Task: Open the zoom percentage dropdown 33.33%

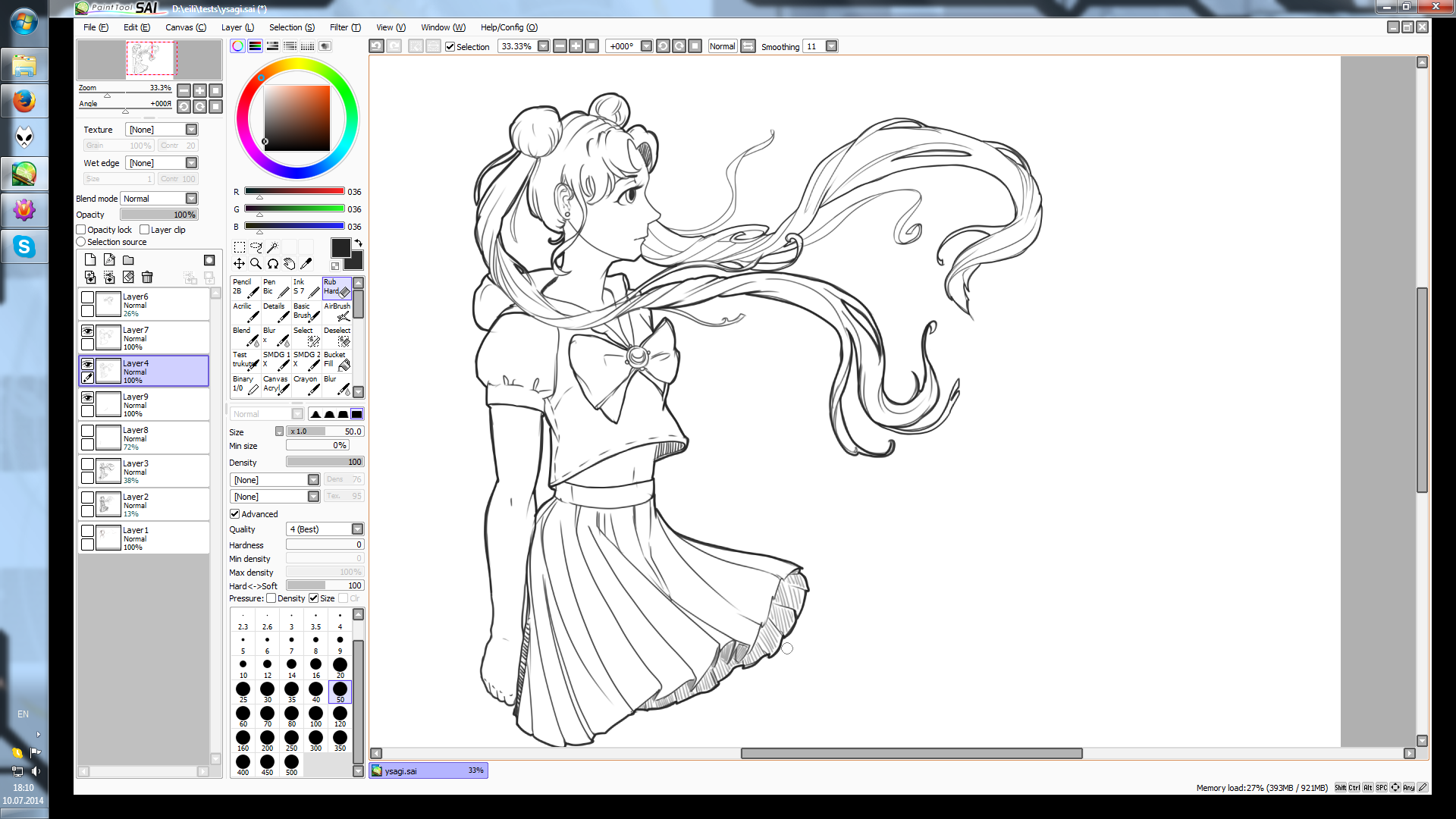Action: pos(544,46)
